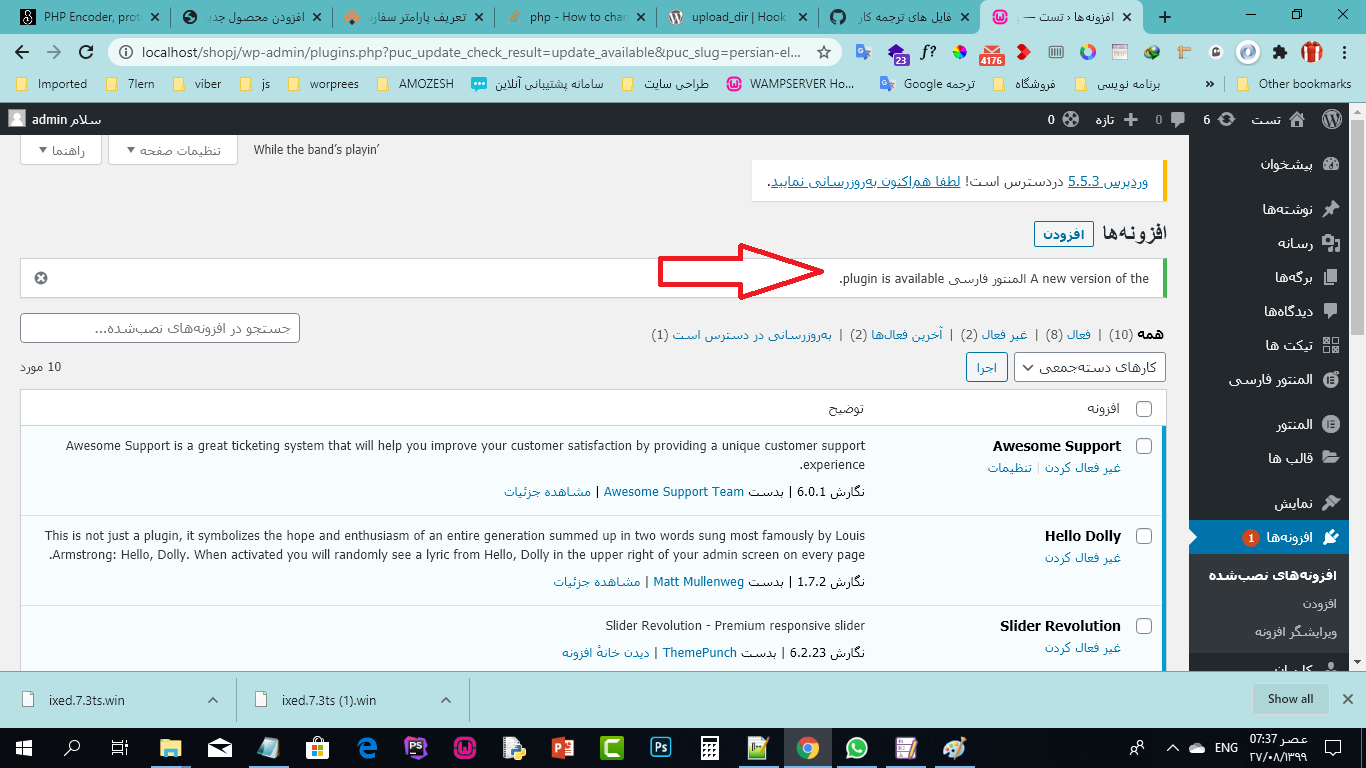
Task: Open Windows Start menu
Action: [23, 747]
